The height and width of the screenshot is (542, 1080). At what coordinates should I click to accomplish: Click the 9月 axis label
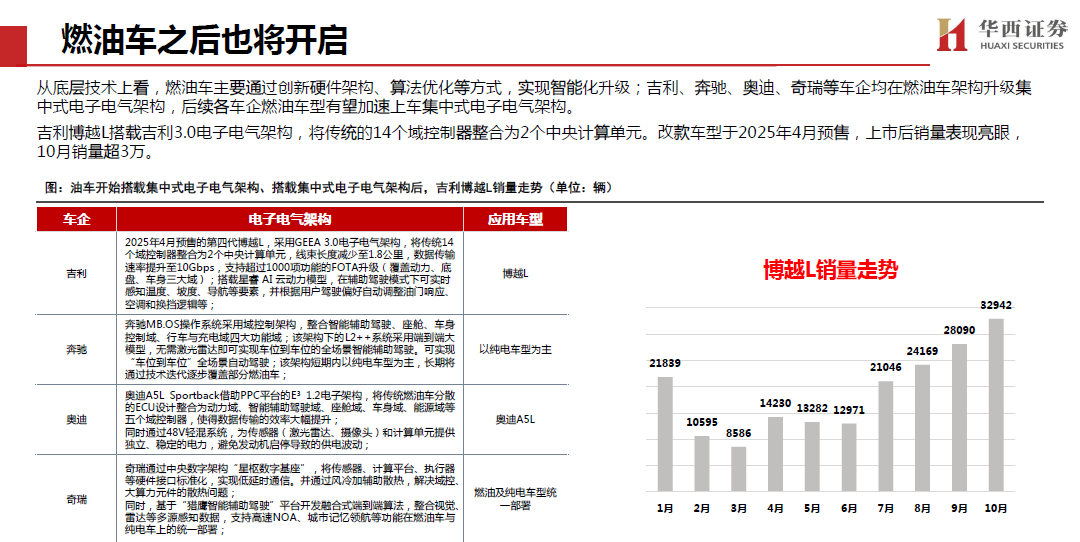959,508
